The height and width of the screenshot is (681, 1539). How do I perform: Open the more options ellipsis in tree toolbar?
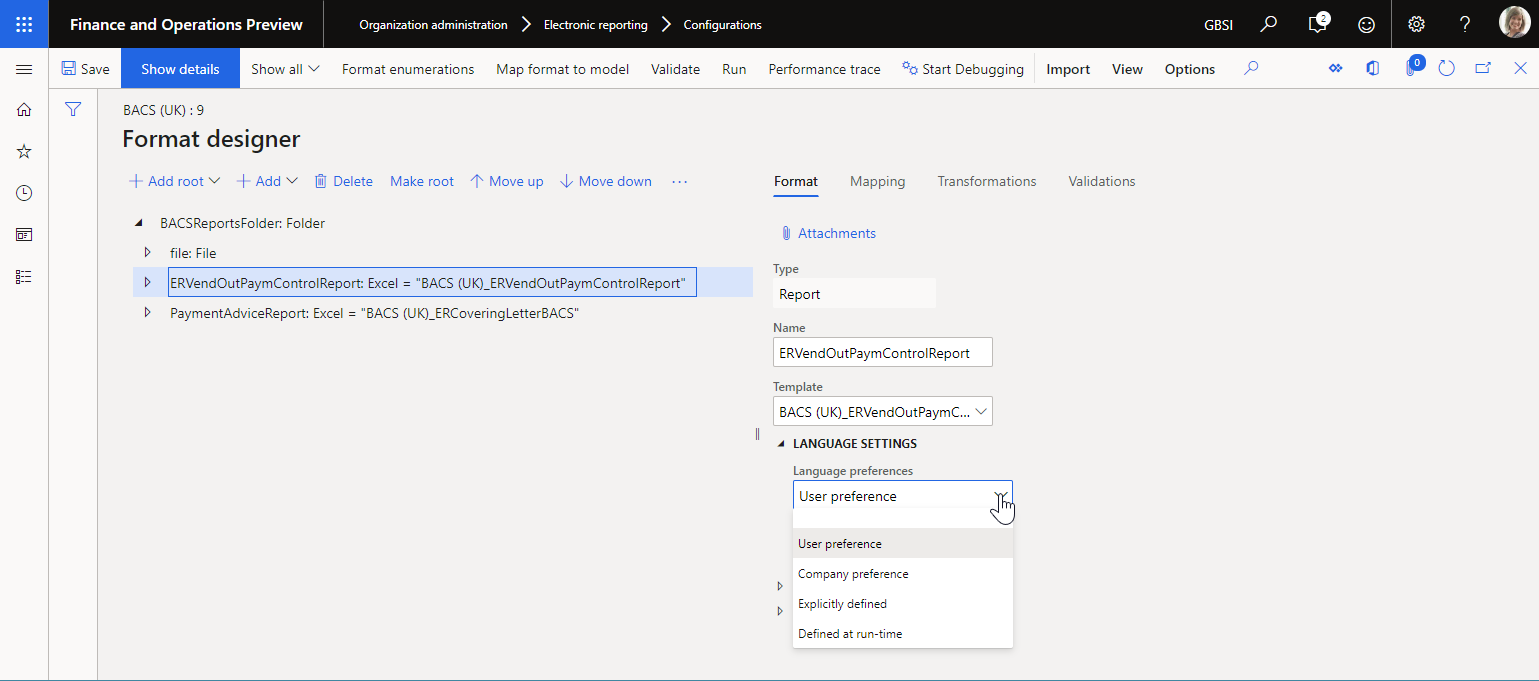[680, 181]
